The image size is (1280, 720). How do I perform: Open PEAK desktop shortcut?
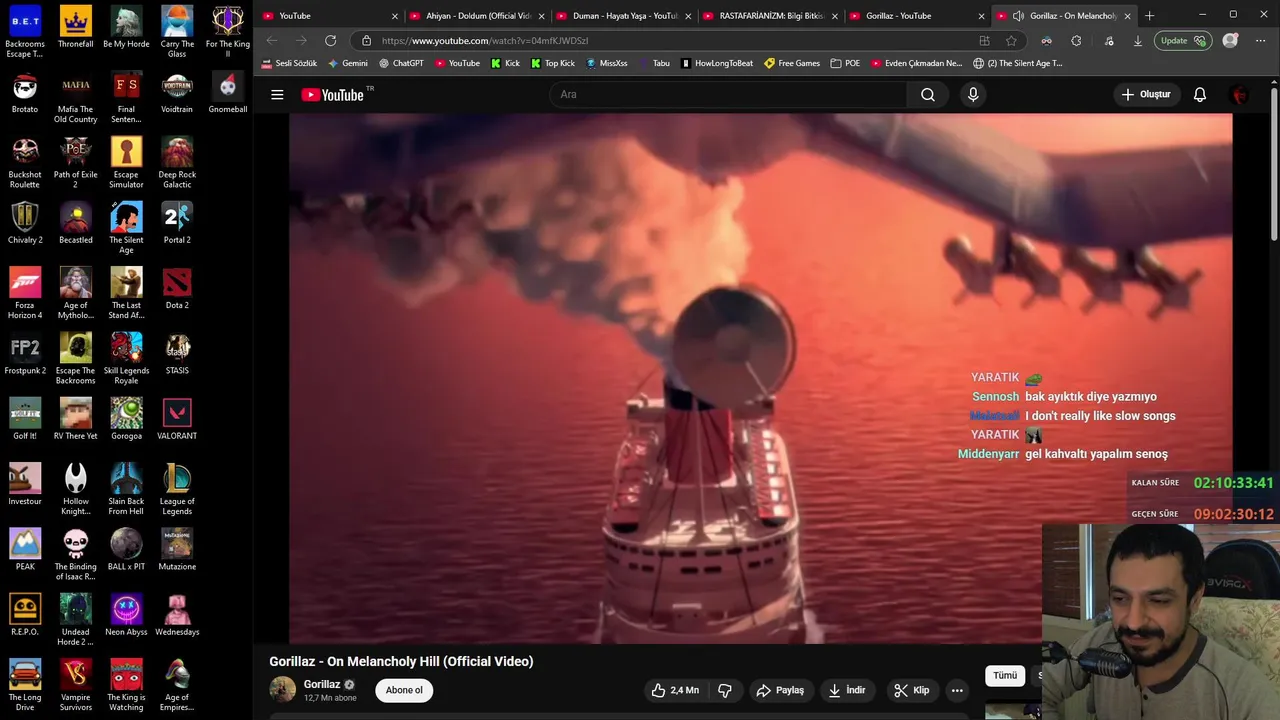25,550
